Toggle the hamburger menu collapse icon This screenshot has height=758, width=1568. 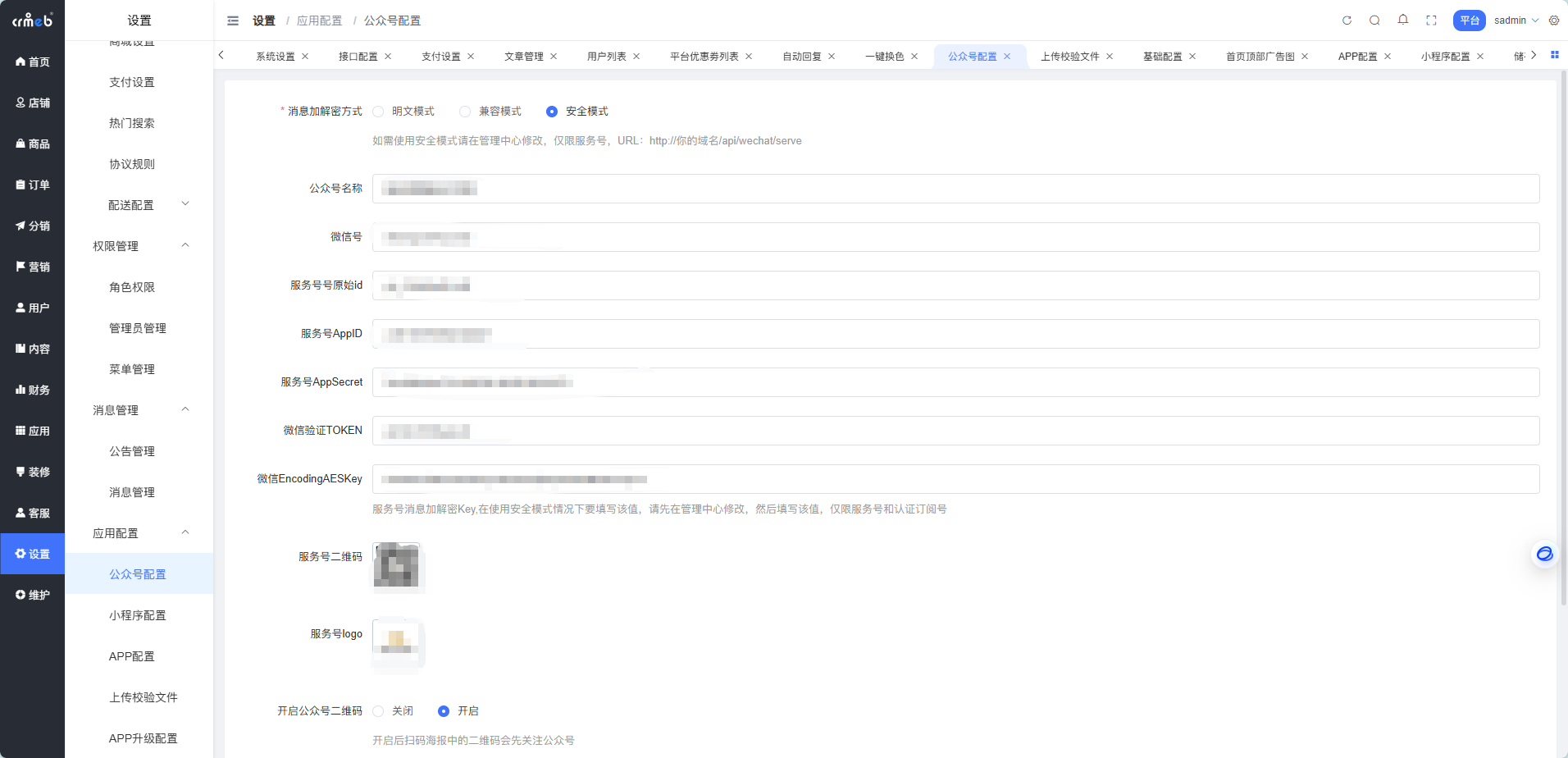point(233,21)
